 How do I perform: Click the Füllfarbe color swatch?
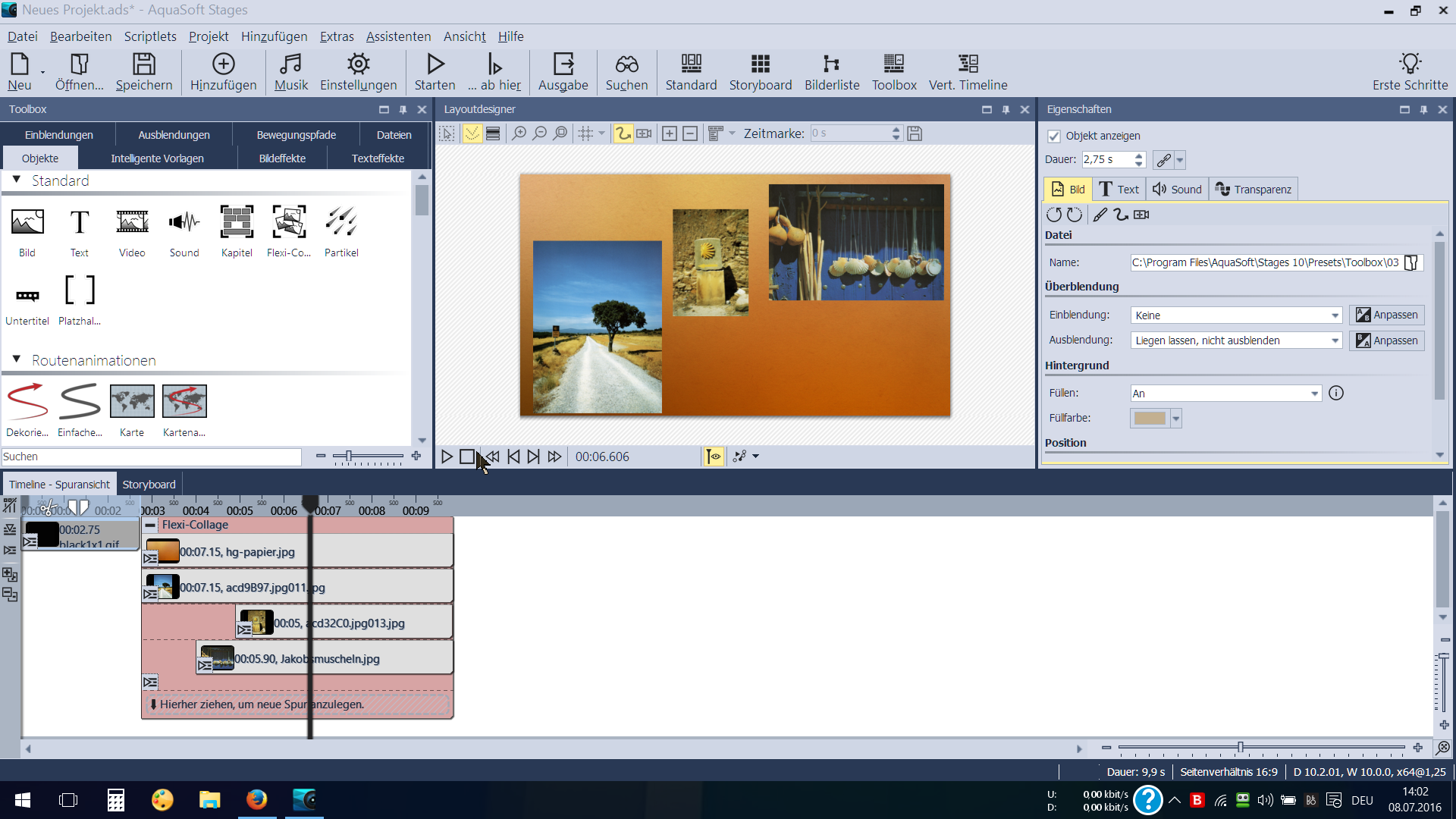point(1149,419)
